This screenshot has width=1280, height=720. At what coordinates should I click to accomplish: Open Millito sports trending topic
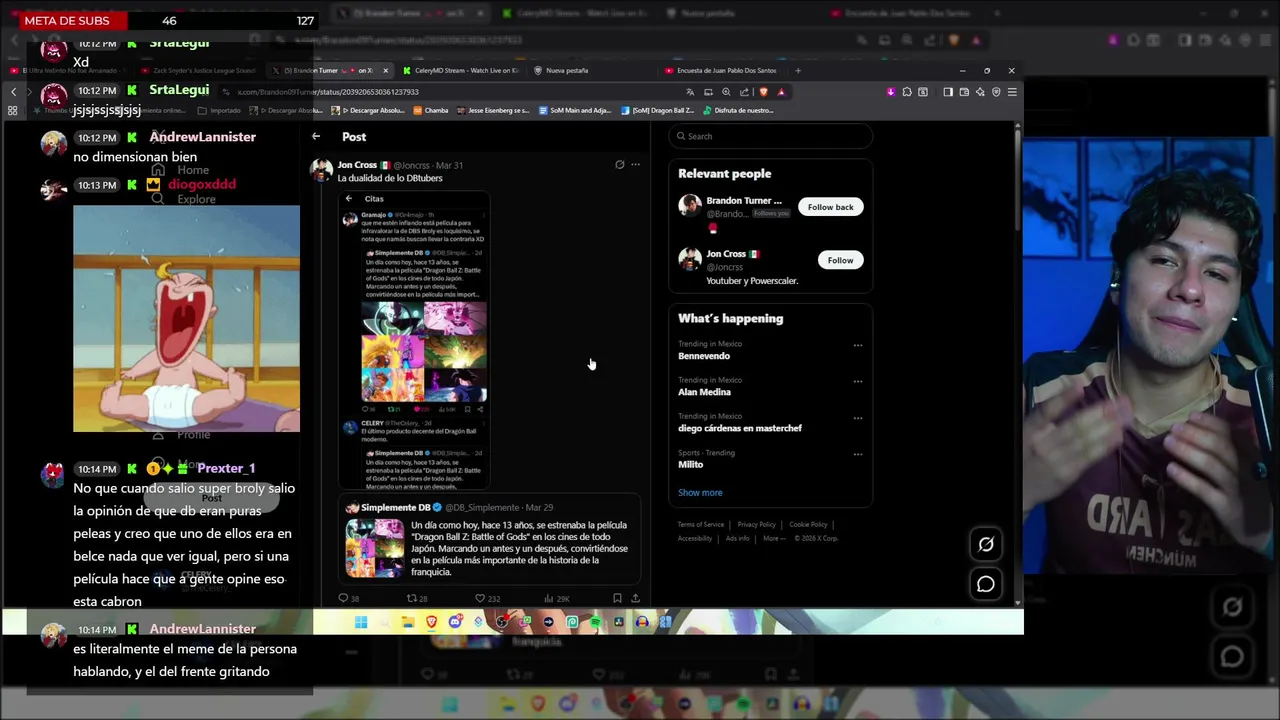[691, 464]
